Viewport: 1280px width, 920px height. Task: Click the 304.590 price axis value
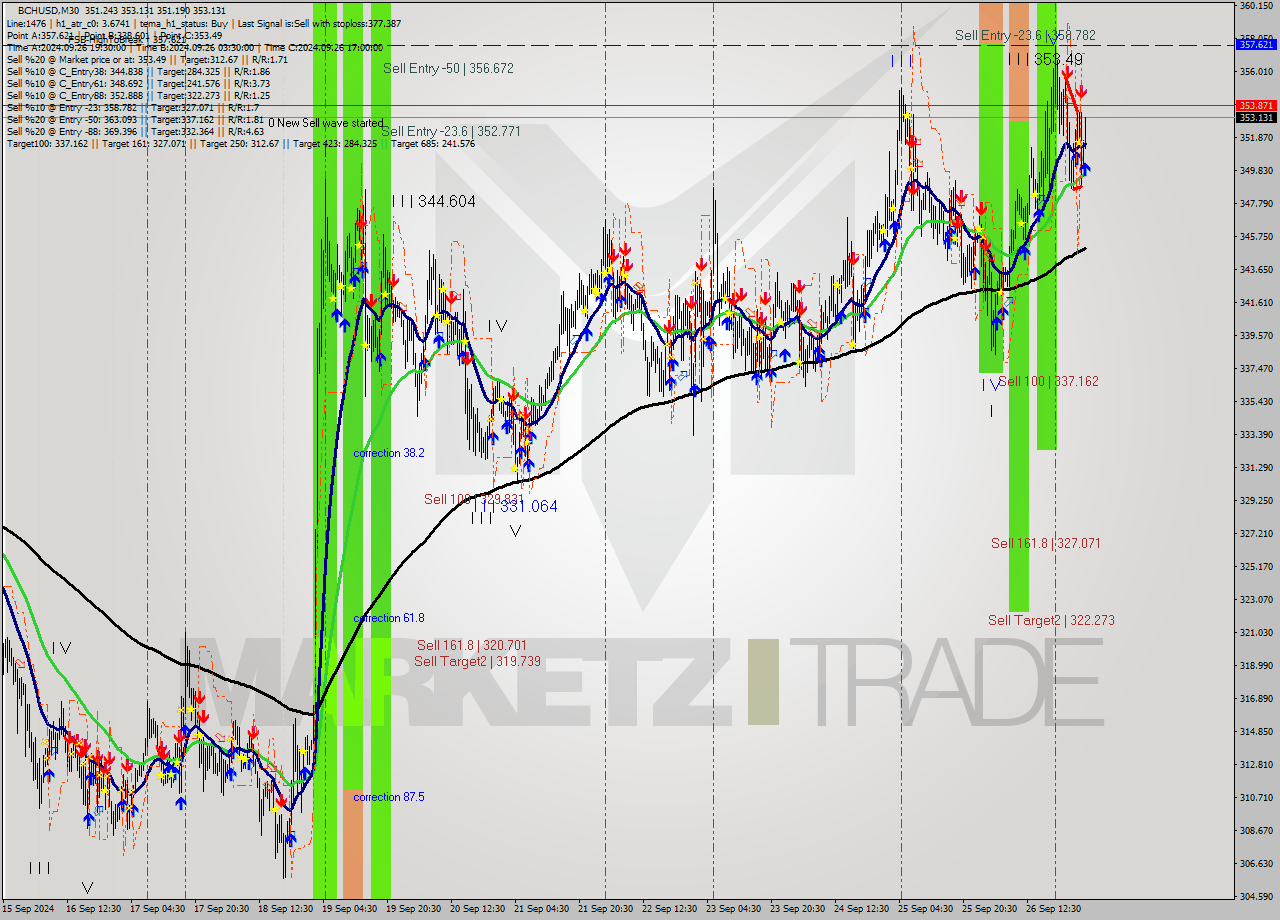[x=1256, y=896]
